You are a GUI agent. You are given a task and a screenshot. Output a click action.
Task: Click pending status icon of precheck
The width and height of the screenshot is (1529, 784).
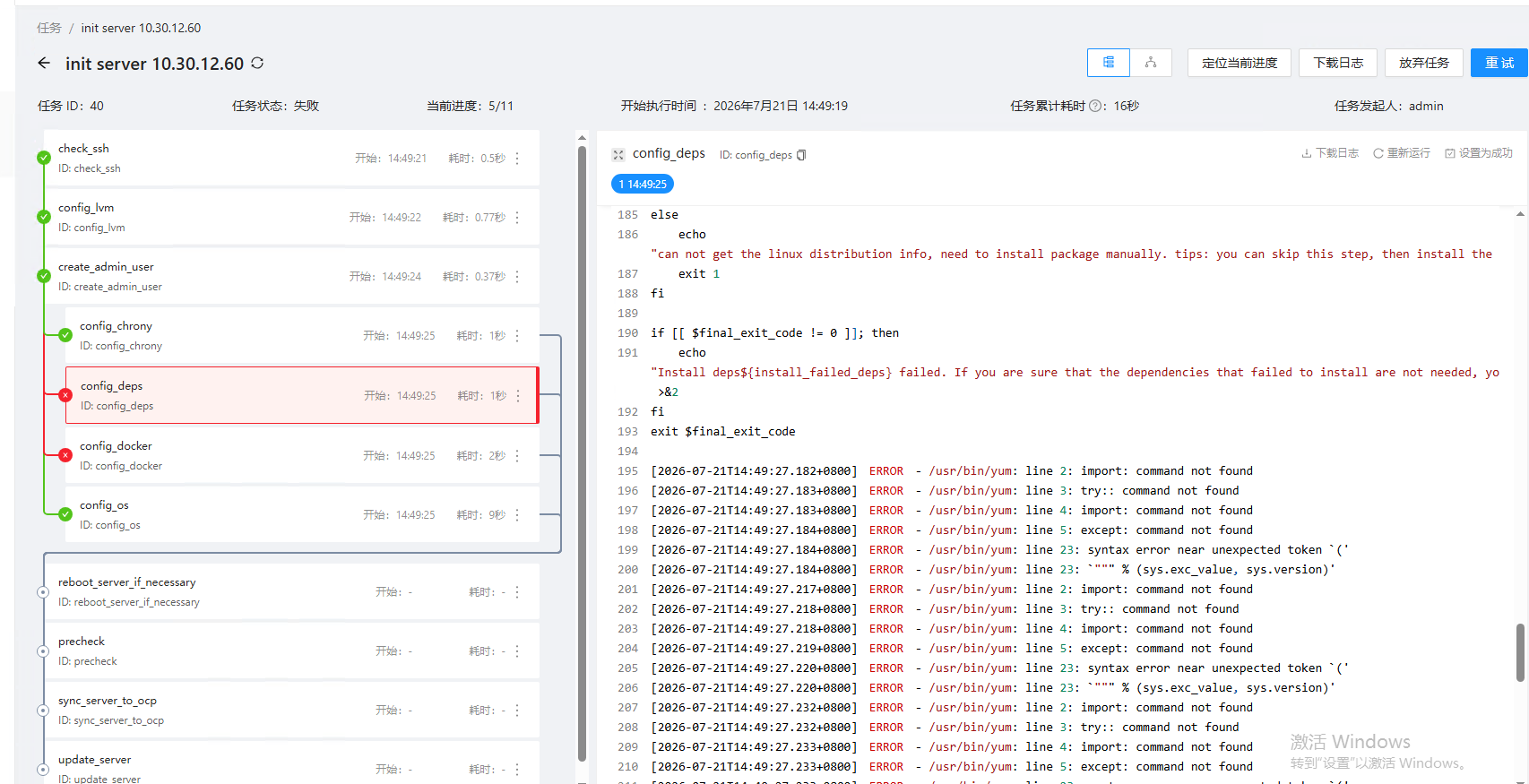[x=43, y=651]
